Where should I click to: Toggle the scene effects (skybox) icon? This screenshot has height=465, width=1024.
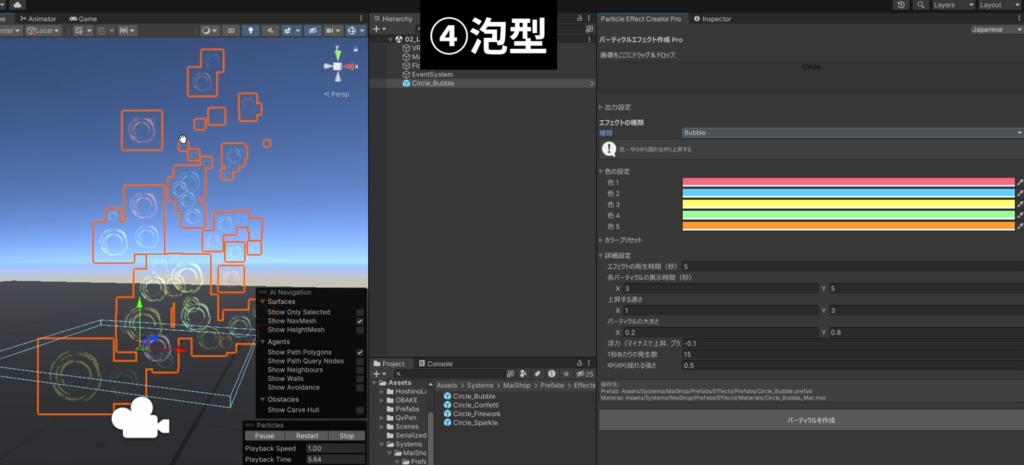[x=287, y=31]
